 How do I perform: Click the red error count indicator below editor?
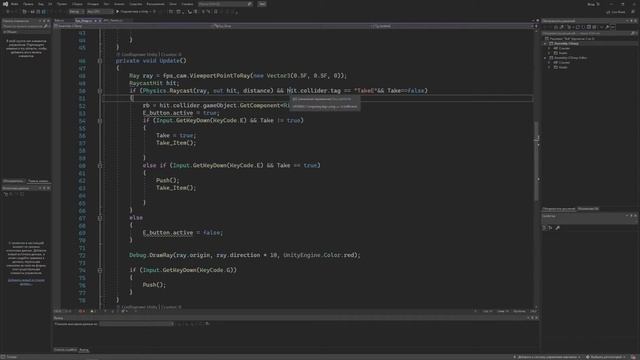(x=81, y=311)
